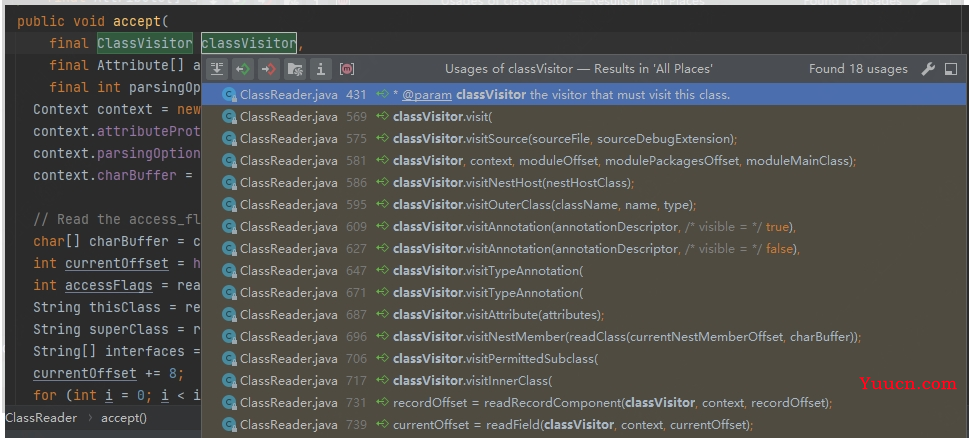Open usages in Find tool window
Viewport: 969px width, 438px height.
tap(951, 69)
